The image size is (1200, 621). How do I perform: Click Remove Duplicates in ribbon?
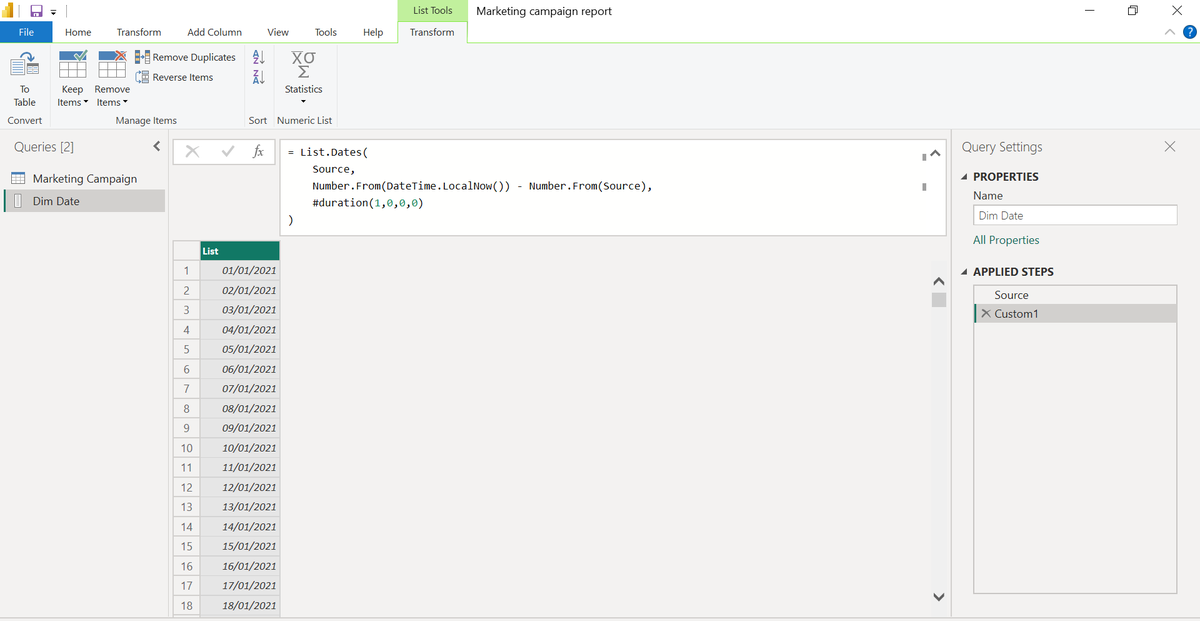click(x=186, y=57)
